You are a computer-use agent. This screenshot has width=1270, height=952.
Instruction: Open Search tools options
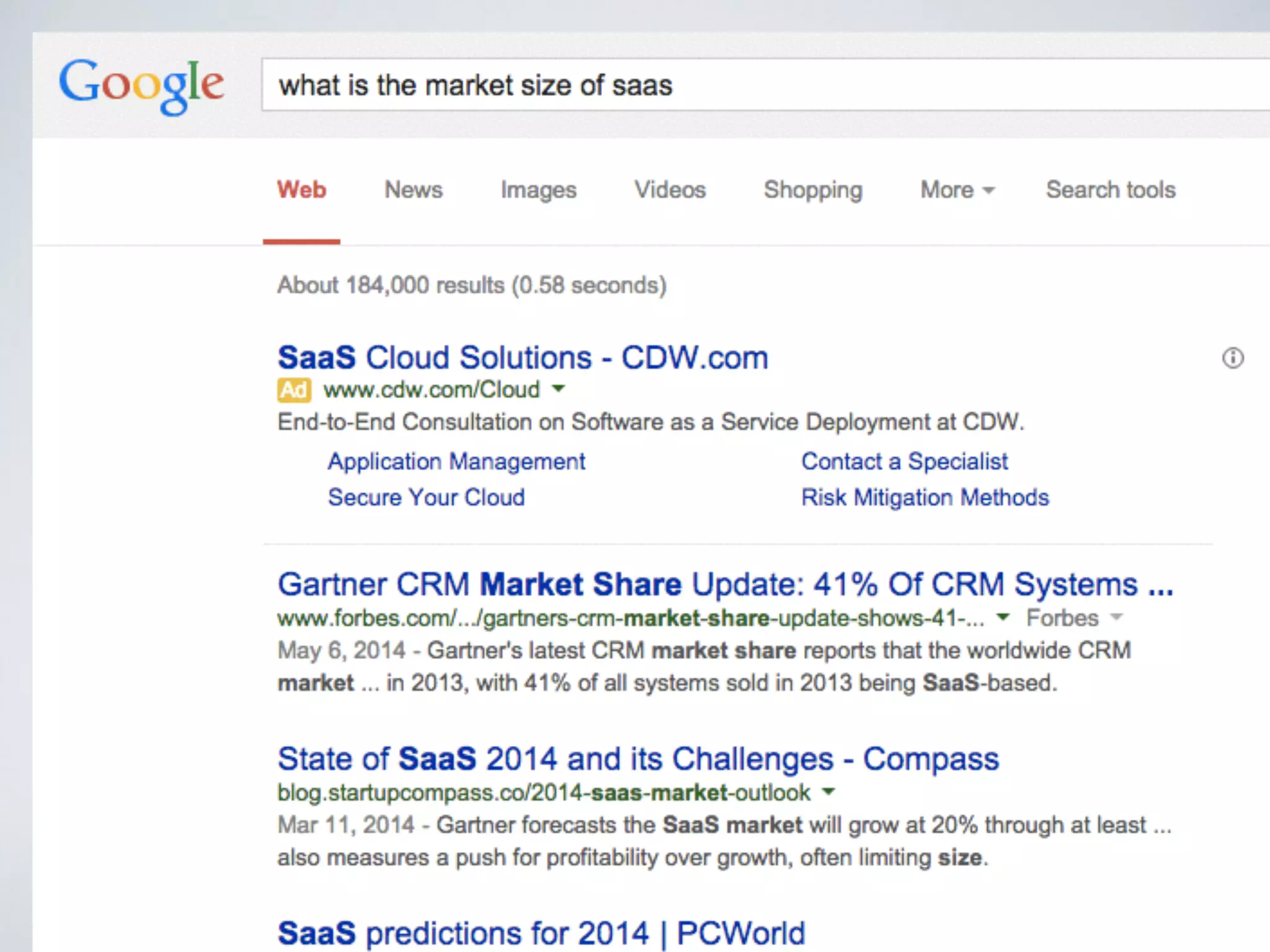(x=1111, y=190)
